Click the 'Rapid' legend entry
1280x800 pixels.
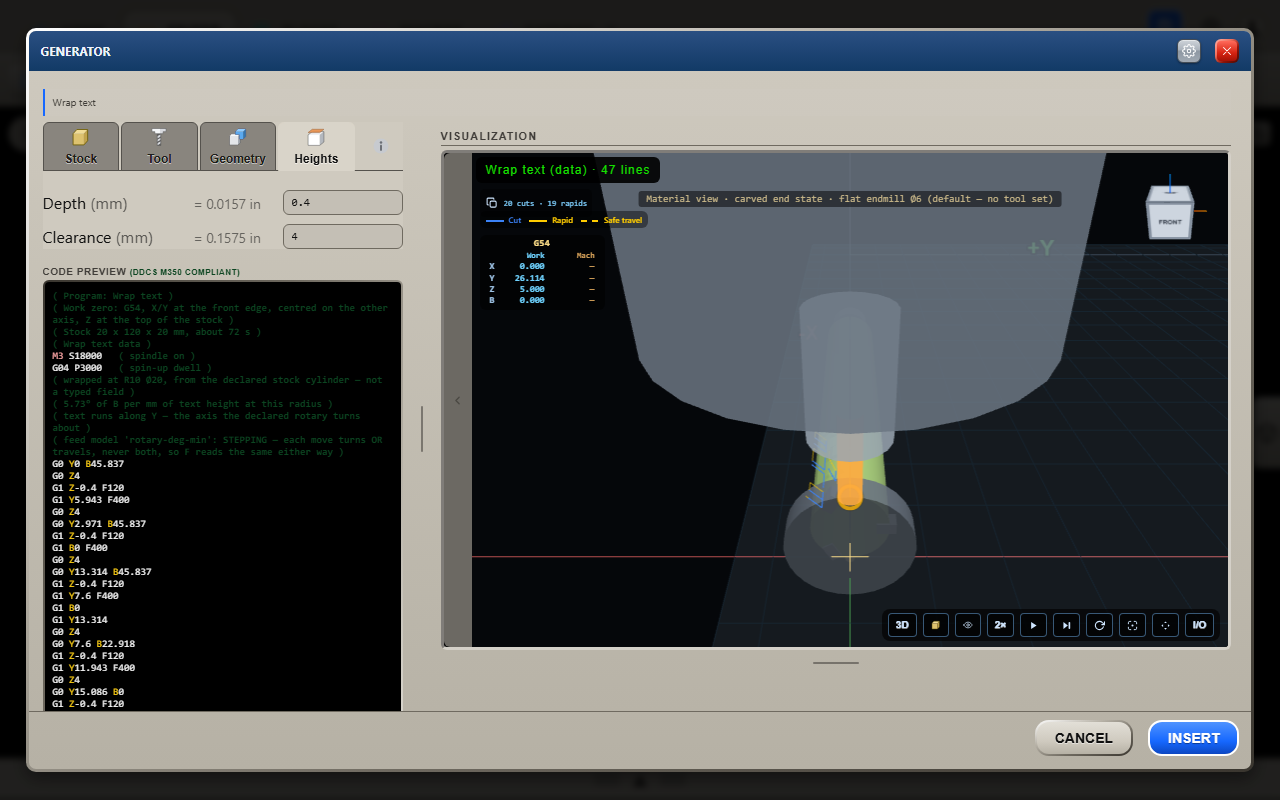(551, 220)
